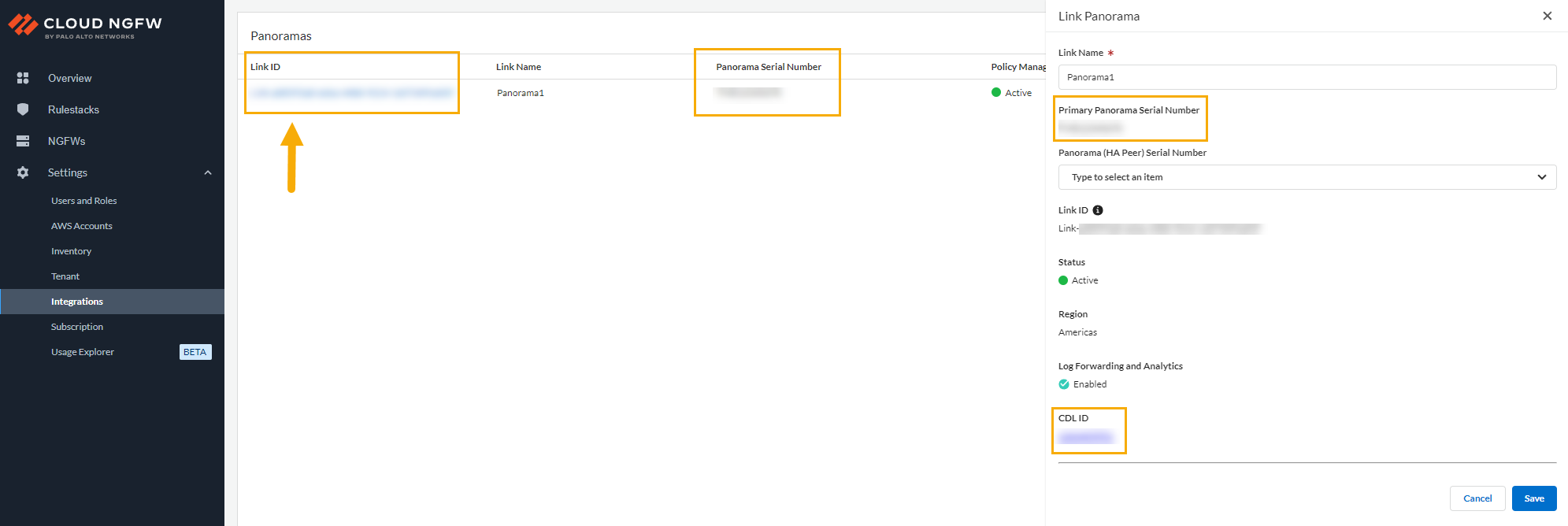Go to Rulestacks
The image size is (1568, 526).
coord(73,109)
